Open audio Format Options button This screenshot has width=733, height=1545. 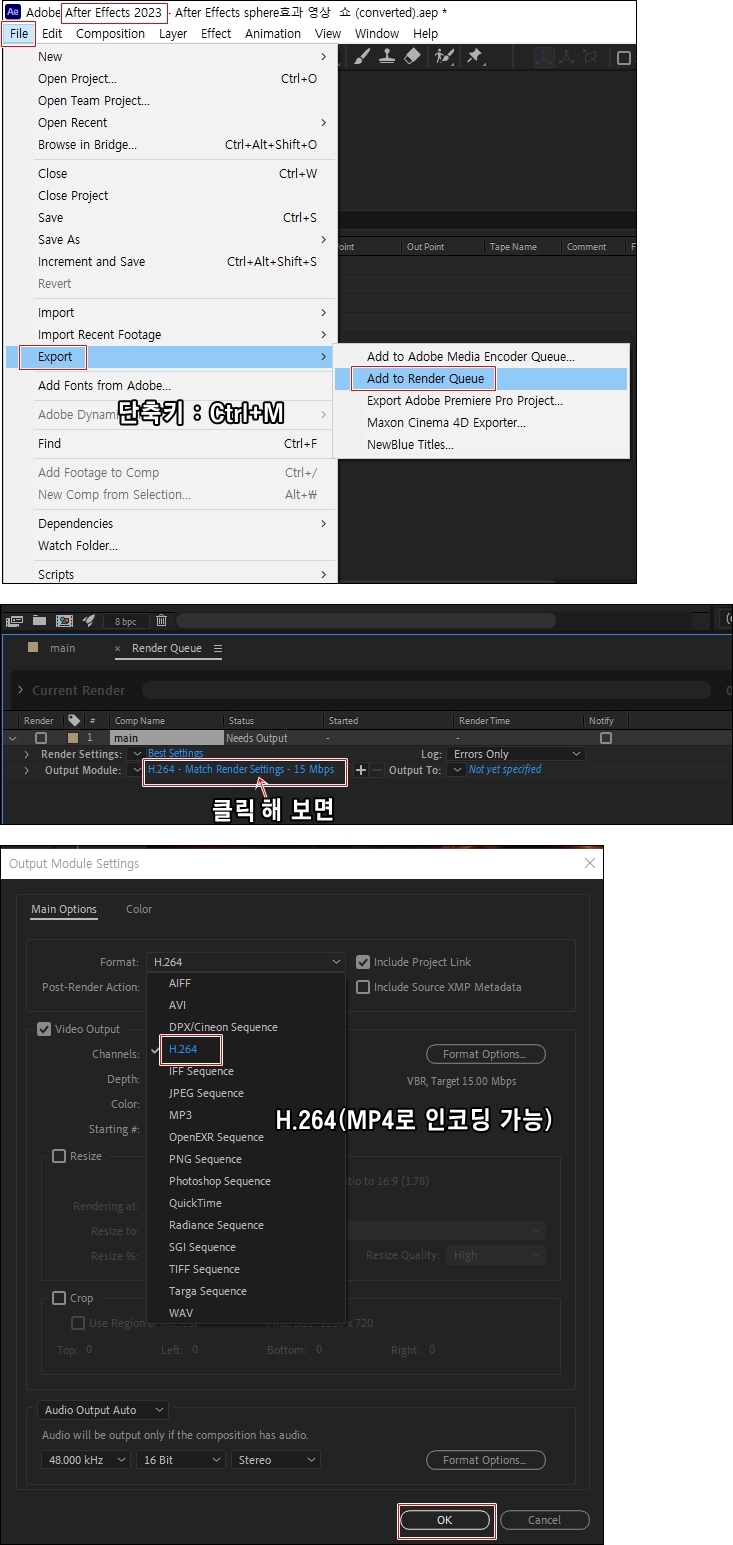tap(486, 1460)
